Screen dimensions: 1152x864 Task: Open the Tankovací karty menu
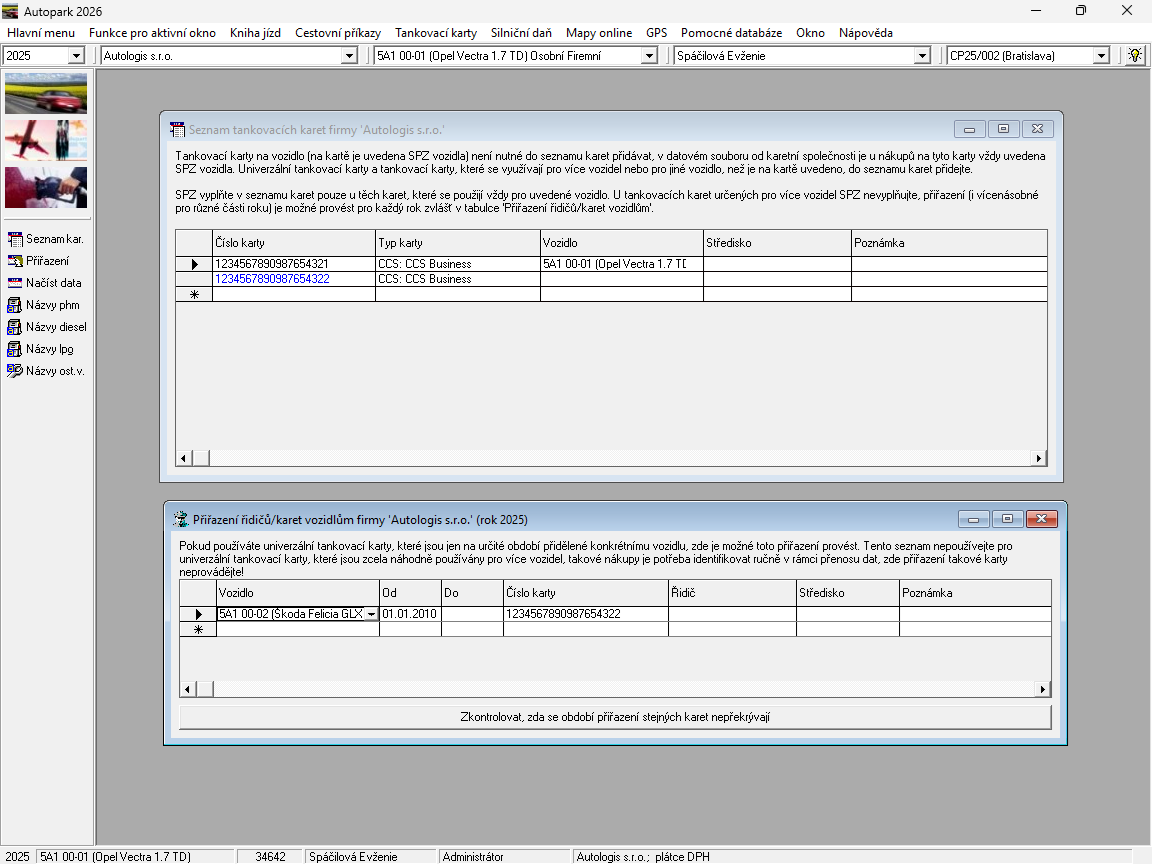[435, 33]
